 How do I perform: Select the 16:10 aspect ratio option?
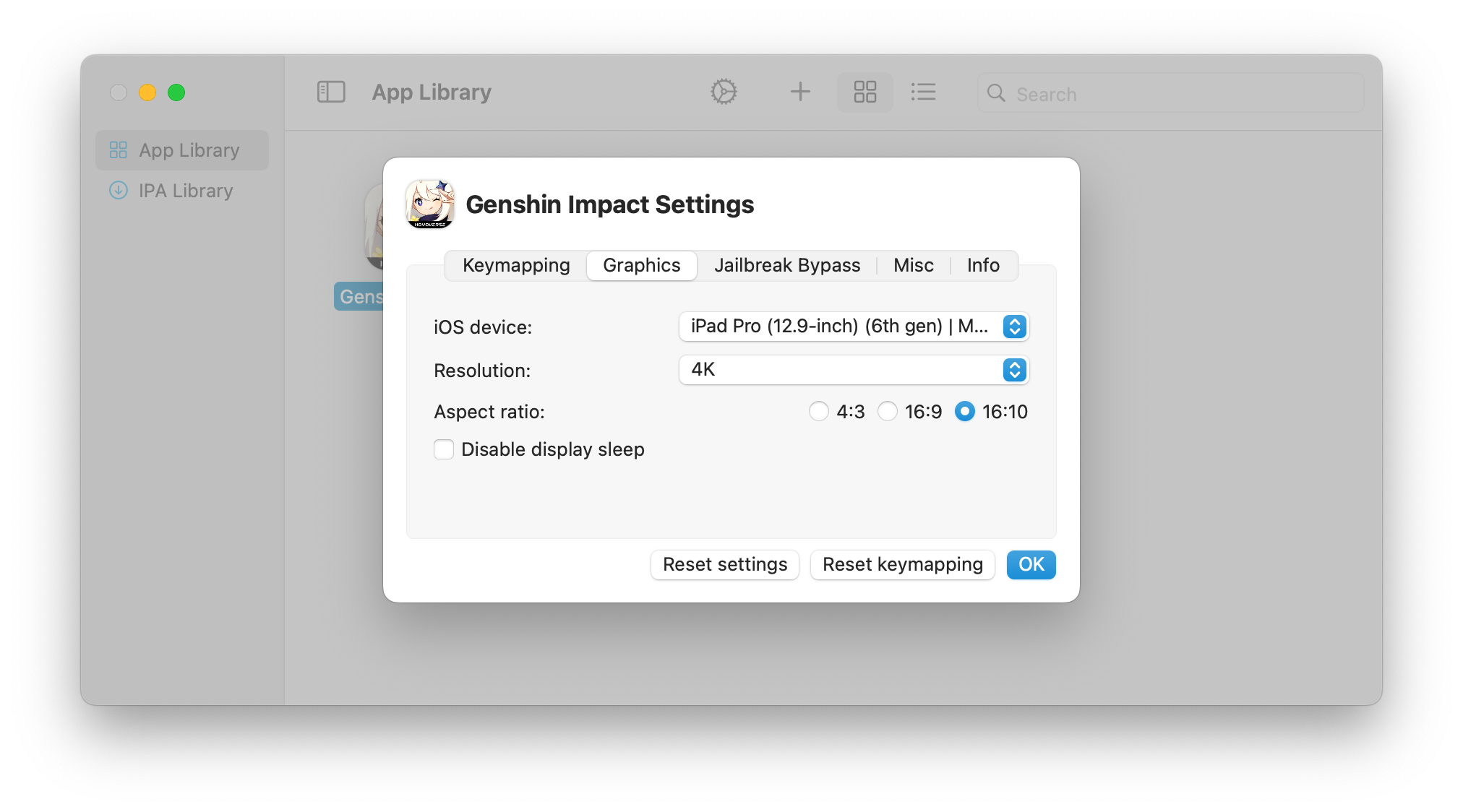tap(965, 412)
